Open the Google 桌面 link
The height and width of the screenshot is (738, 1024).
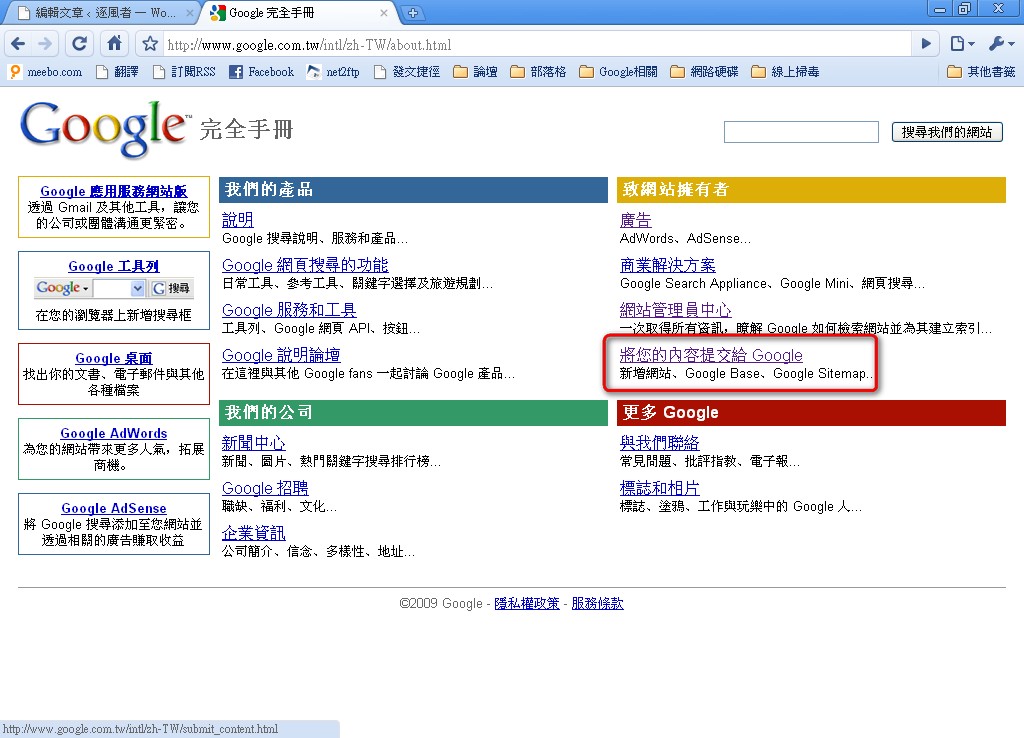[x=114, y=359]
